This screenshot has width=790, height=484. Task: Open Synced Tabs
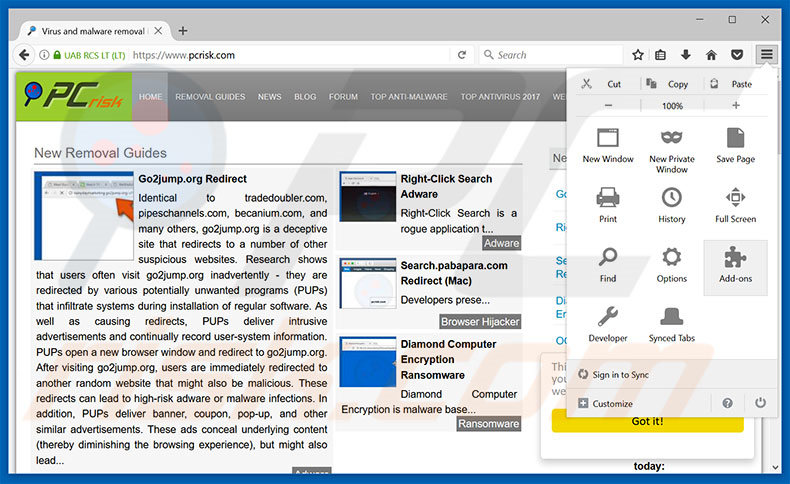click(x=672, y=324)
